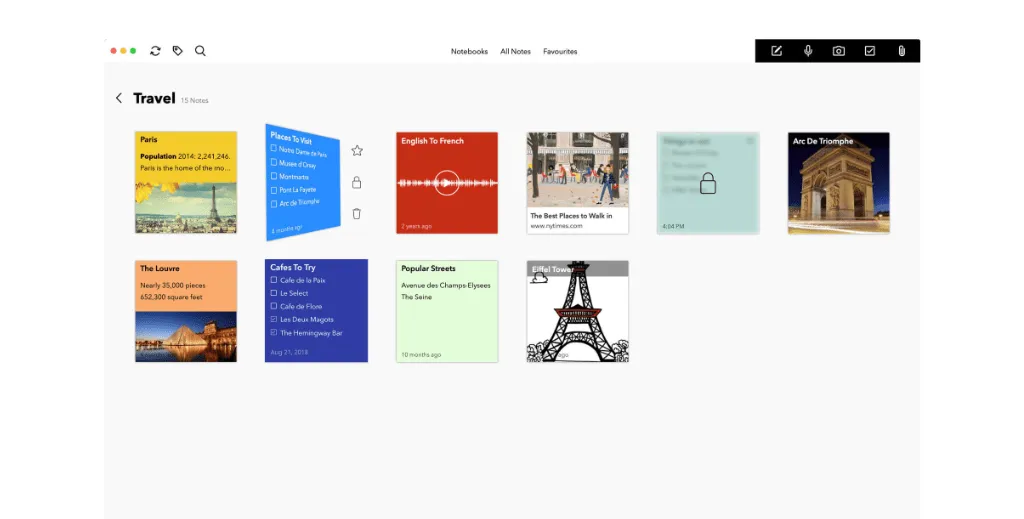Uncheck The Hemingway Bar item
This screenshot has height=519, width=1024.
click(x=274, y=333)
